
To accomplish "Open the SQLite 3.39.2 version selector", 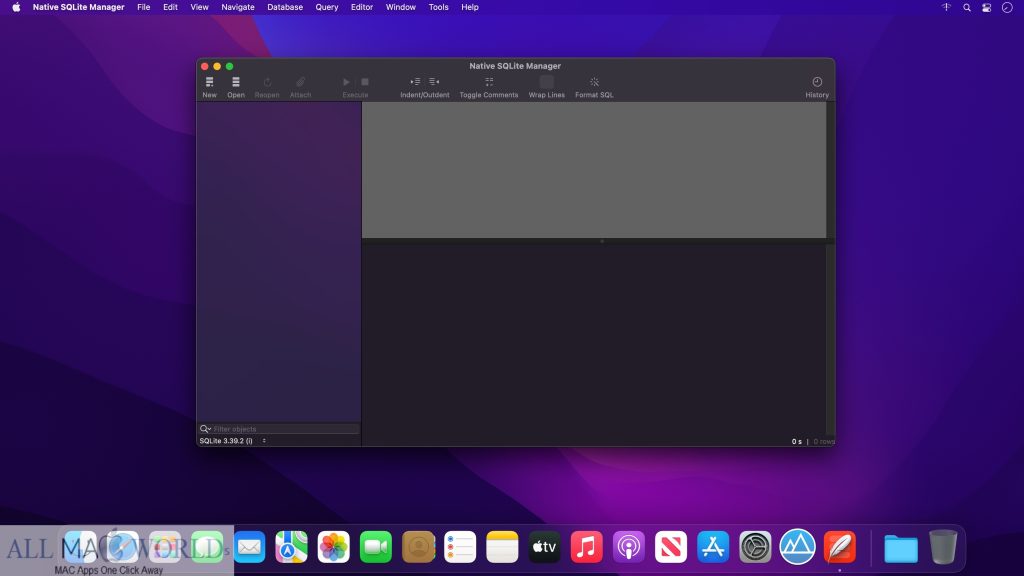I will [232, 441].
